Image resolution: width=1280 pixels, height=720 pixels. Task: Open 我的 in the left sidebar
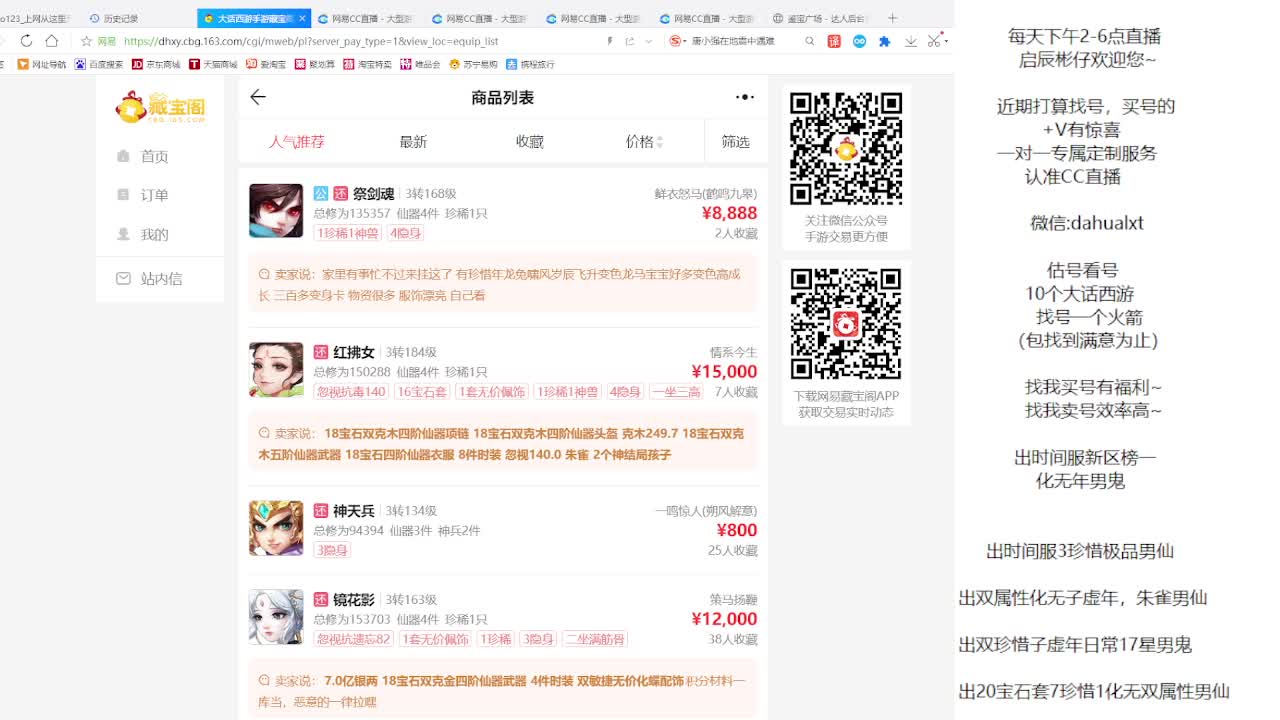pos(143,235)
